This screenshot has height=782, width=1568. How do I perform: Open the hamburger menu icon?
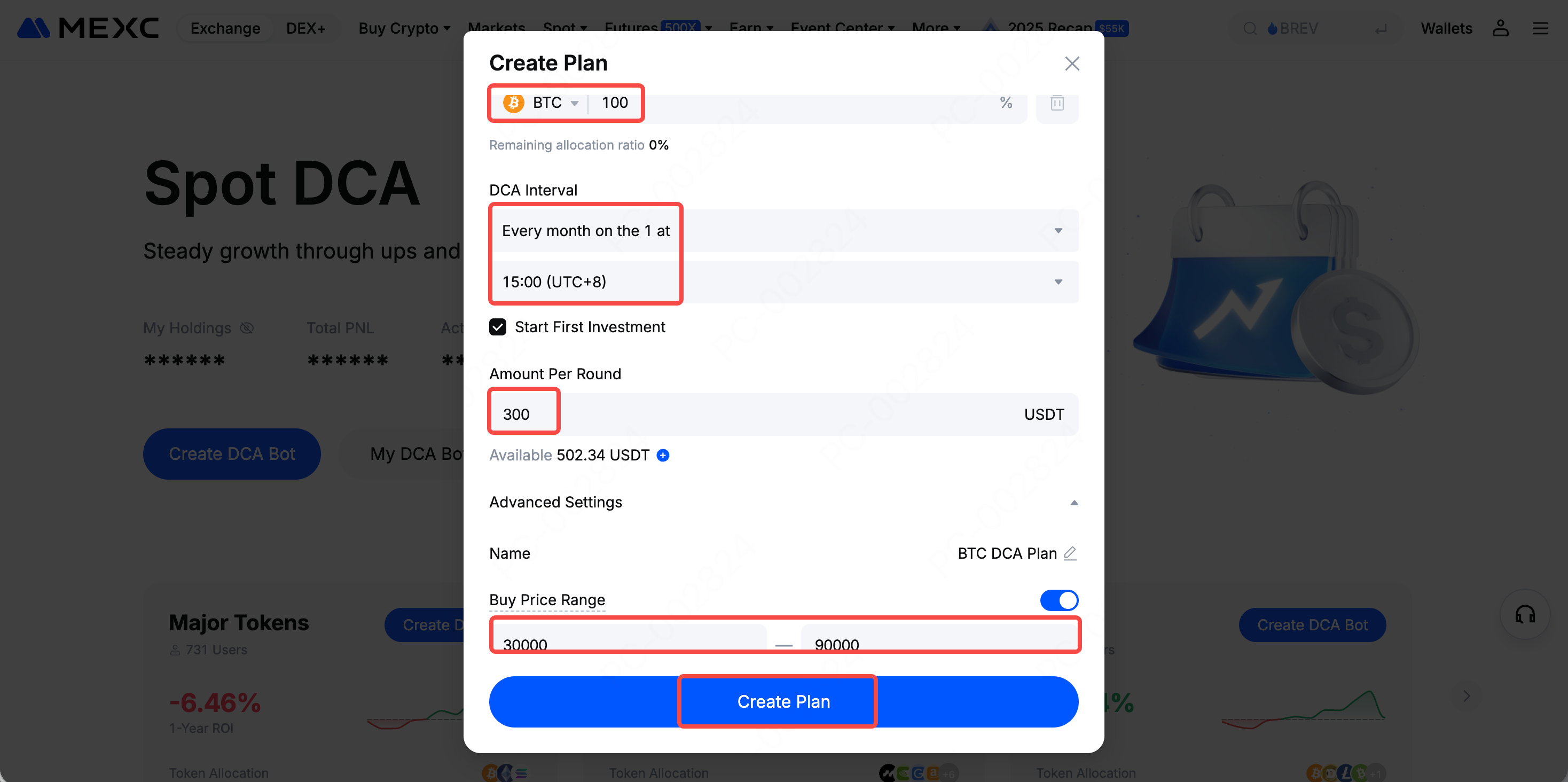point(1539,28)
